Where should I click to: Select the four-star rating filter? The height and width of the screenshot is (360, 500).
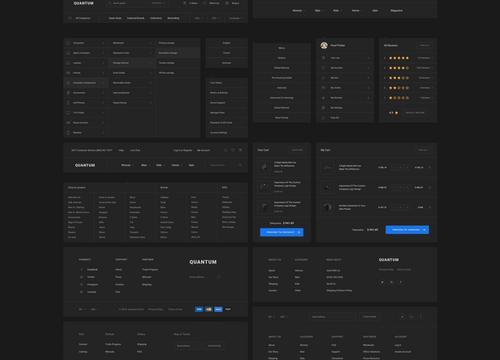click(x=398, y=68)
